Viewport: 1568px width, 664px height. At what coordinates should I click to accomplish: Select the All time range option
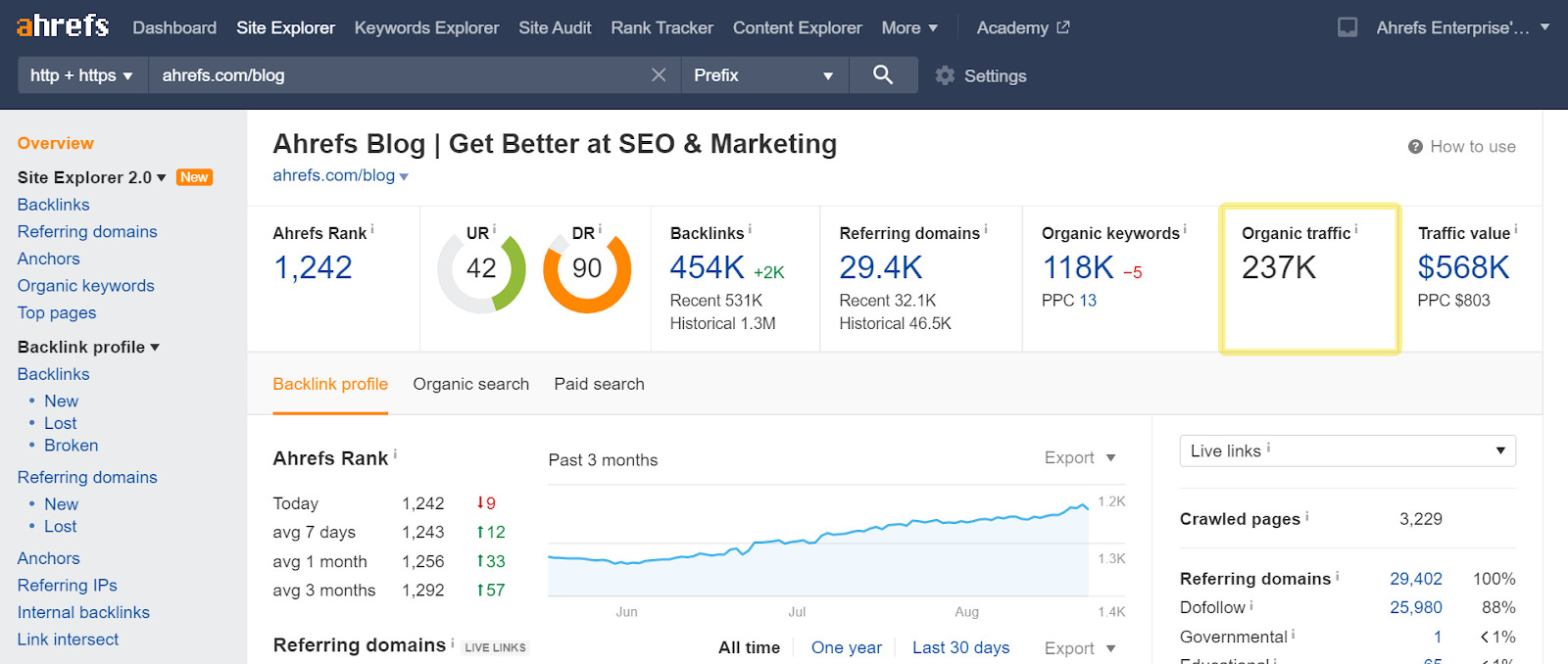(x=749, y=647)
